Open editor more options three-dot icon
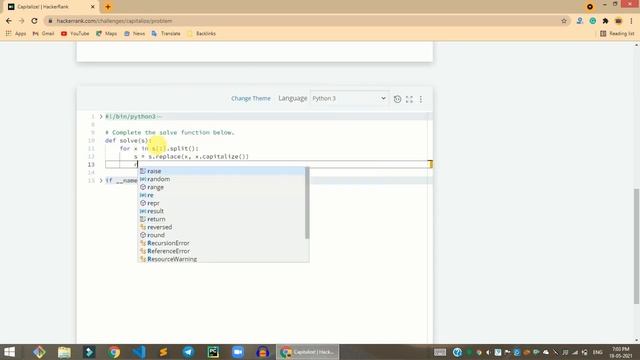The height and width of the screenshot is (360, 640). (x=421, y=99)
